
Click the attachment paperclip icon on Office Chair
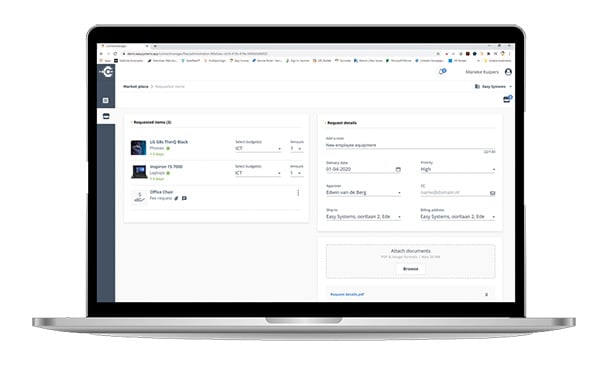(176, 198)
